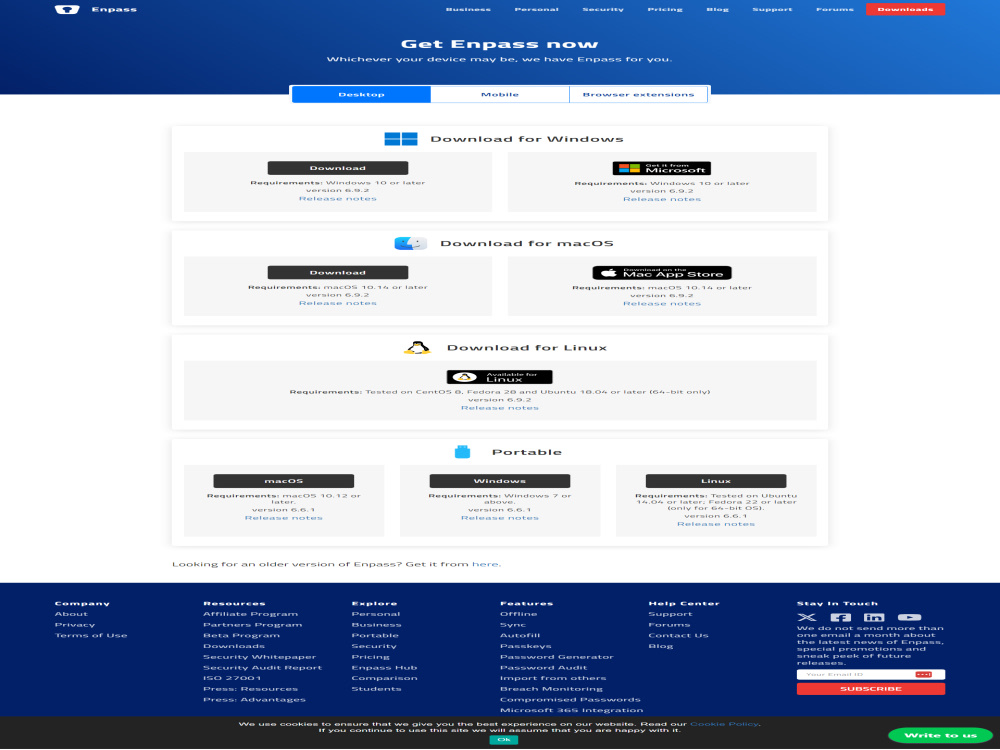1000x750 pixels.
Task: Click the macOS Finder icon
Action: pyautogui.click(x=410, y=243)
